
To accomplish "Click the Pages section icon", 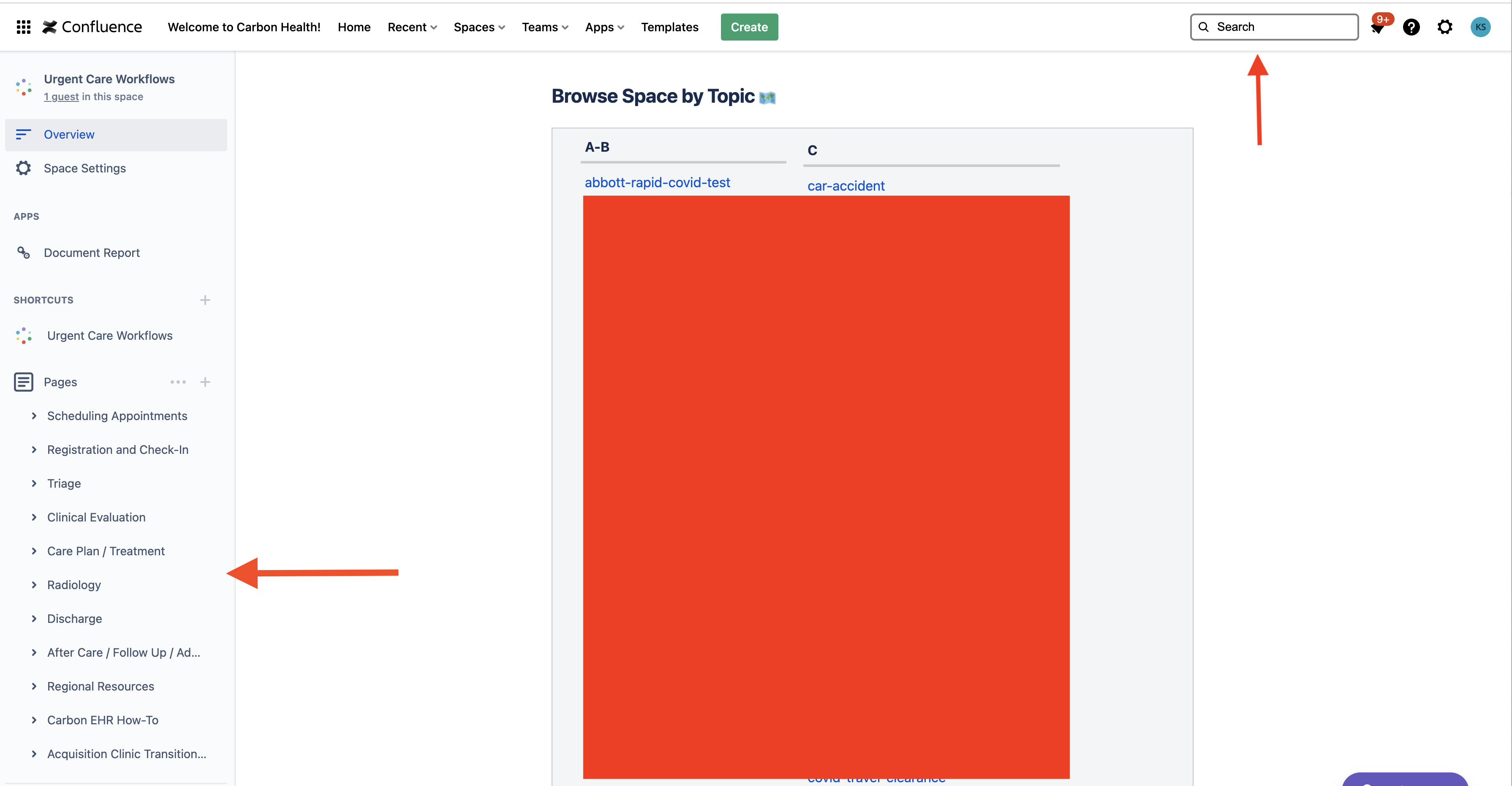I will (24, 382).
